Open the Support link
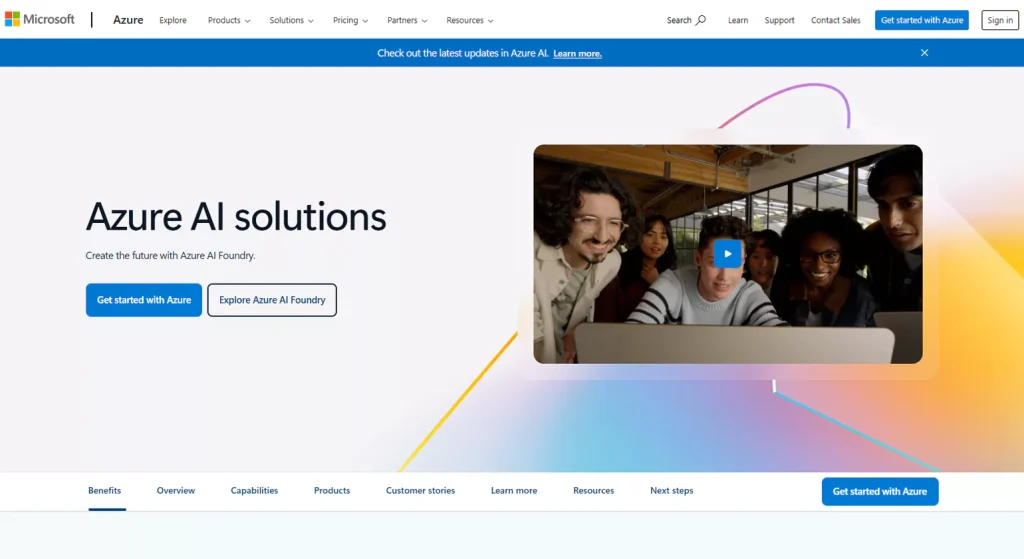Viewport: 1024px width, 559px height. (779, 20)
